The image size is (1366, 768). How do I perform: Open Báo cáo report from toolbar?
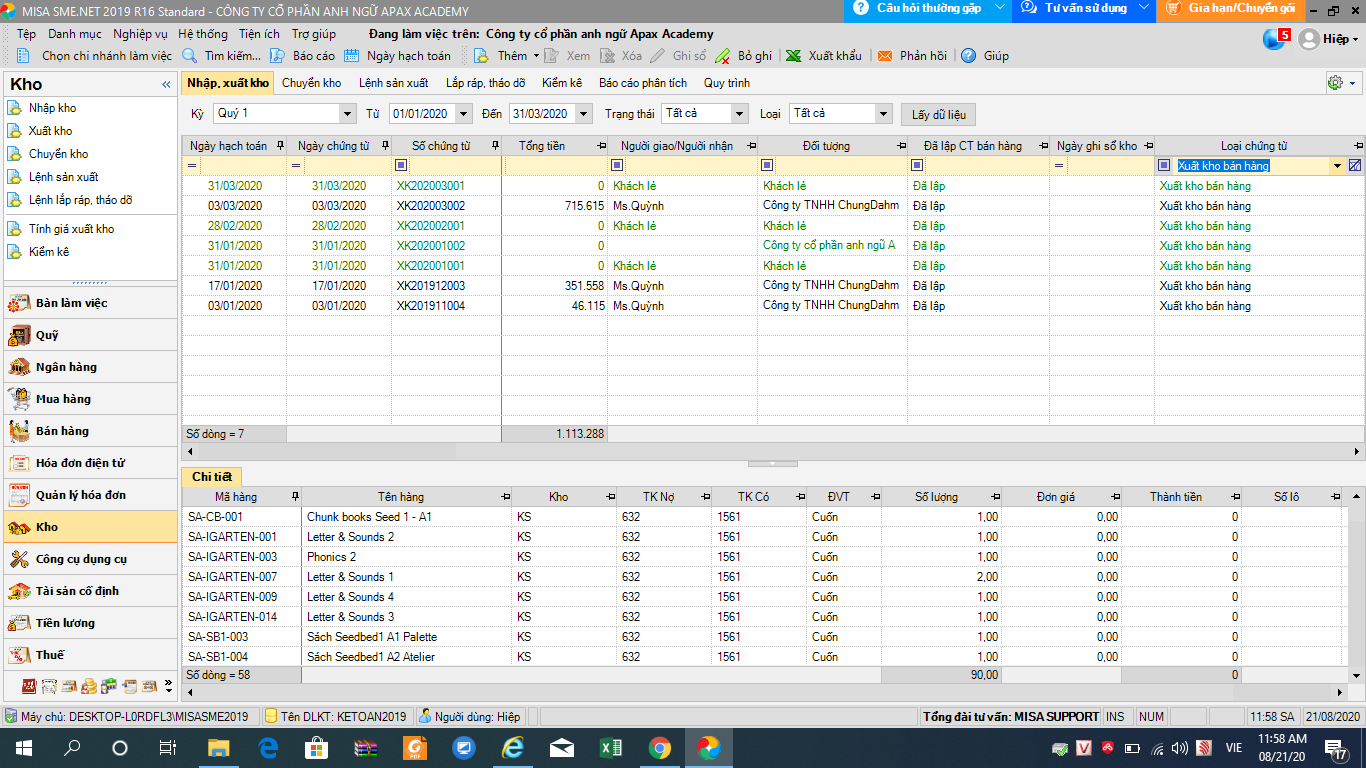pyautogui.click(x=278, y=56)
